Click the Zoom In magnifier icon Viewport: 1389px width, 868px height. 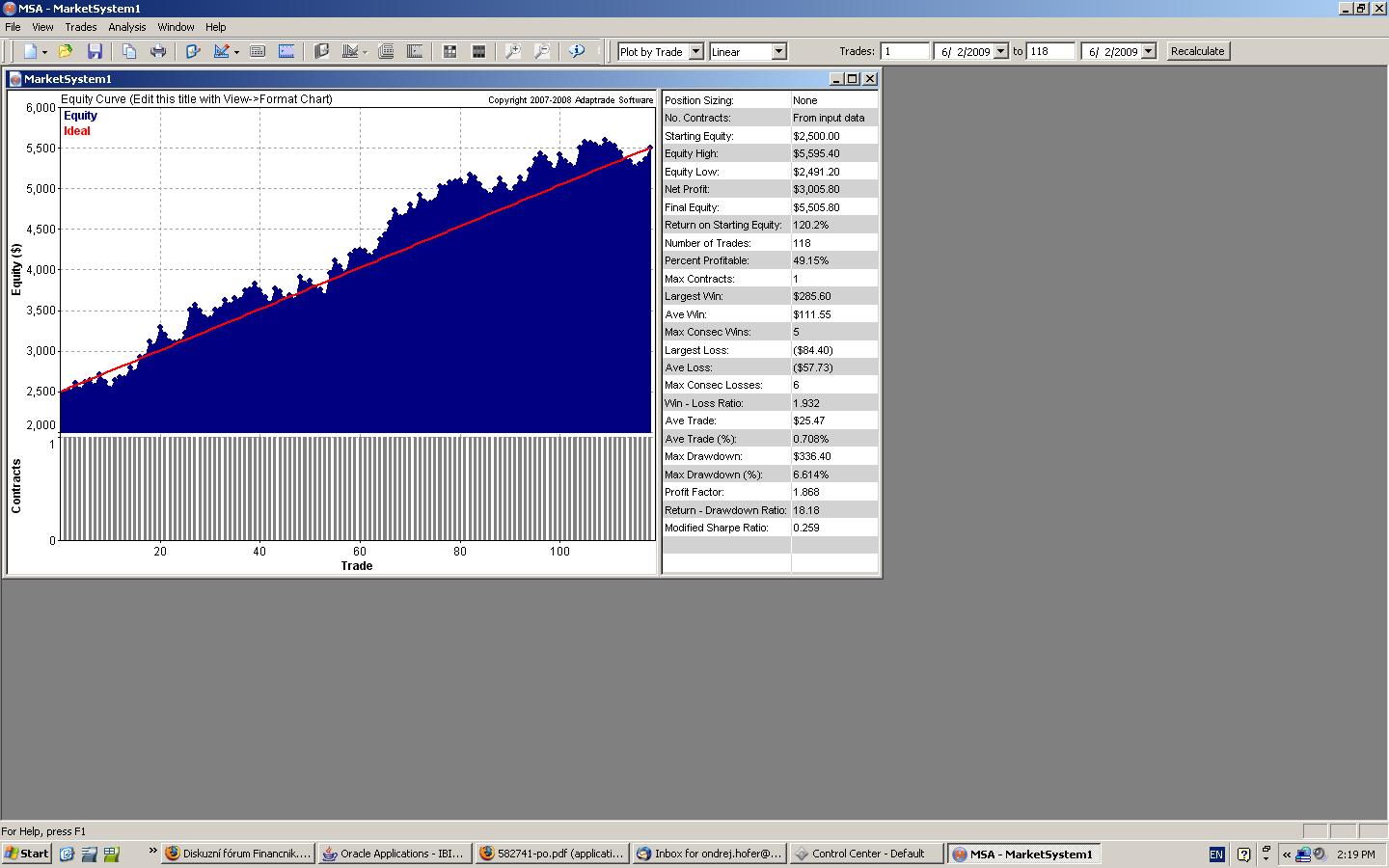tap(513, 51)
